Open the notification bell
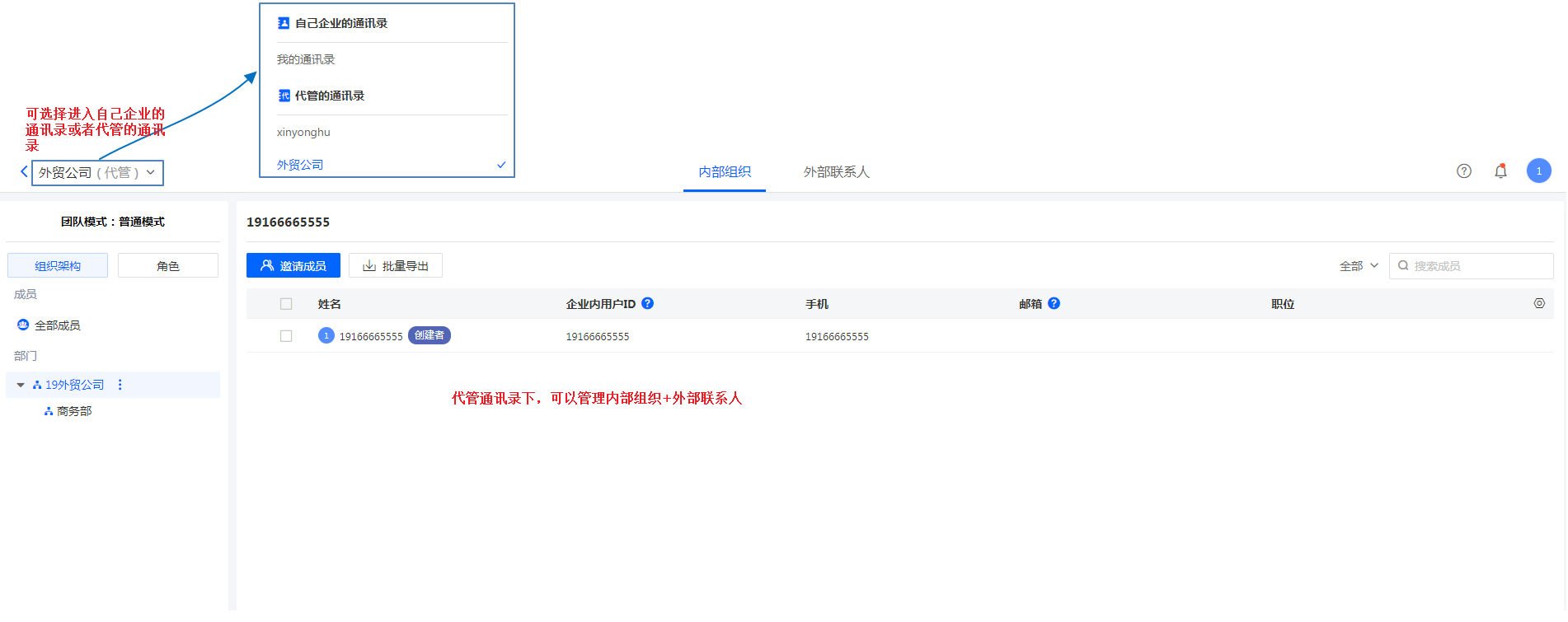Image resolution: width=1568 pixels, height=622 pixels. [1500, 171]
